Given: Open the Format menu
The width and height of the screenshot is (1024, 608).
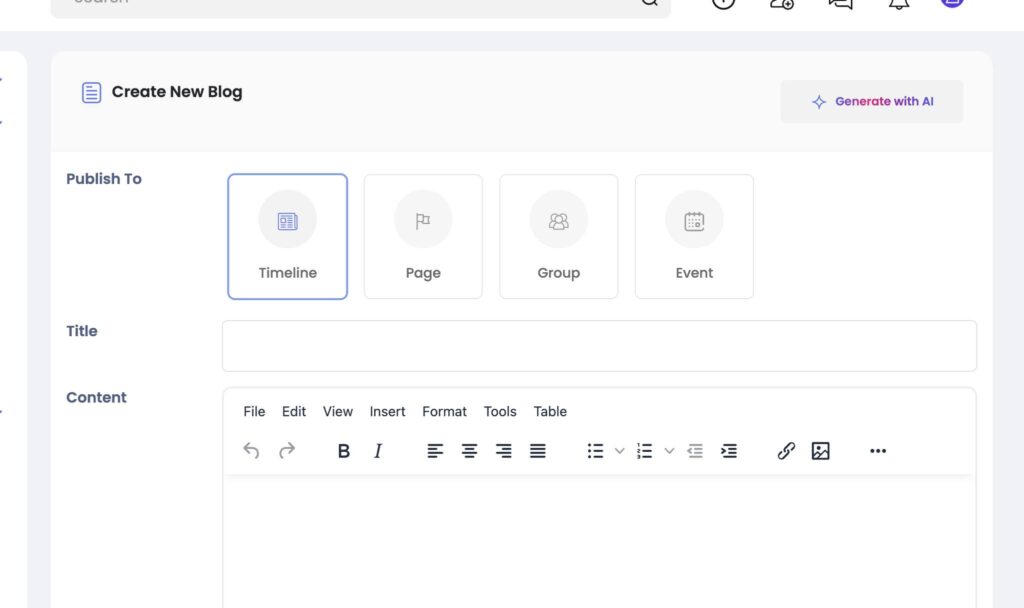Looking at the screenshot, I should (x=444, y=411).
